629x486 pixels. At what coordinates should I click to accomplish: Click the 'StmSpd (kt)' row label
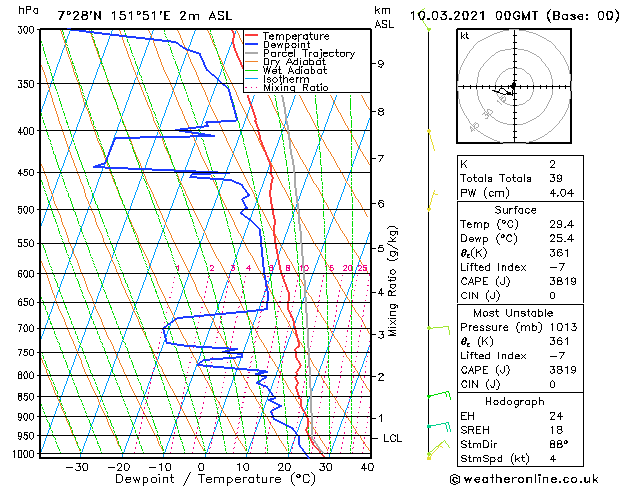tap(495, 459)
